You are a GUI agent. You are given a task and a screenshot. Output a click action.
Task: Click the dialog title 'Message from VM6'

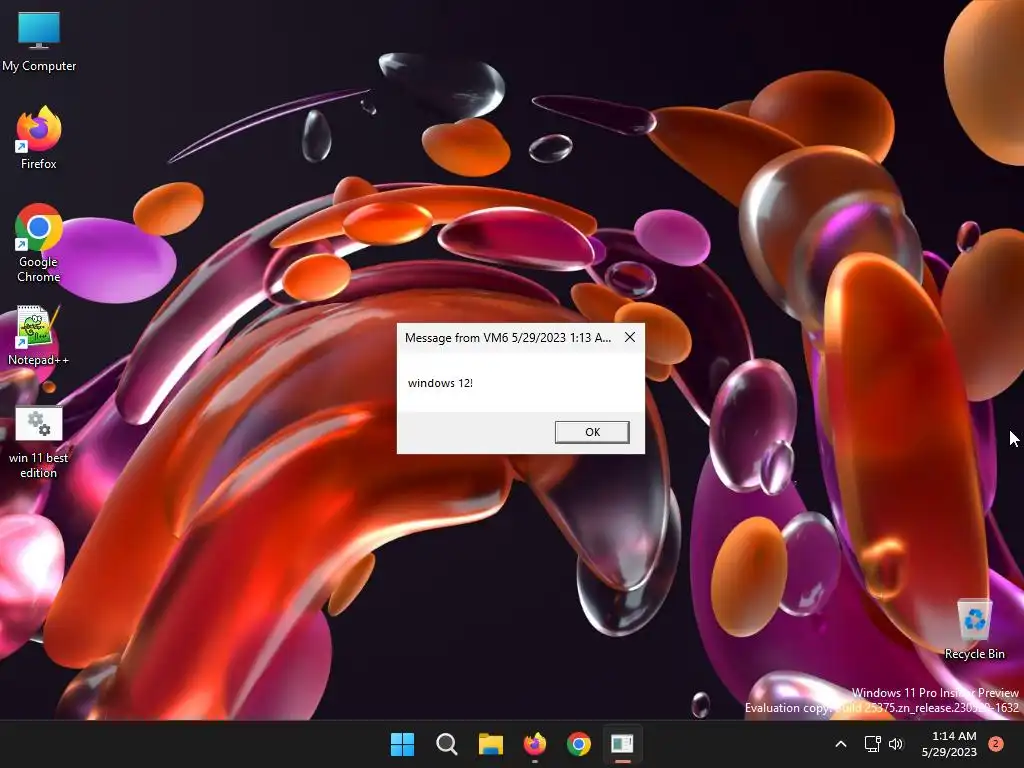coord(456,338)
